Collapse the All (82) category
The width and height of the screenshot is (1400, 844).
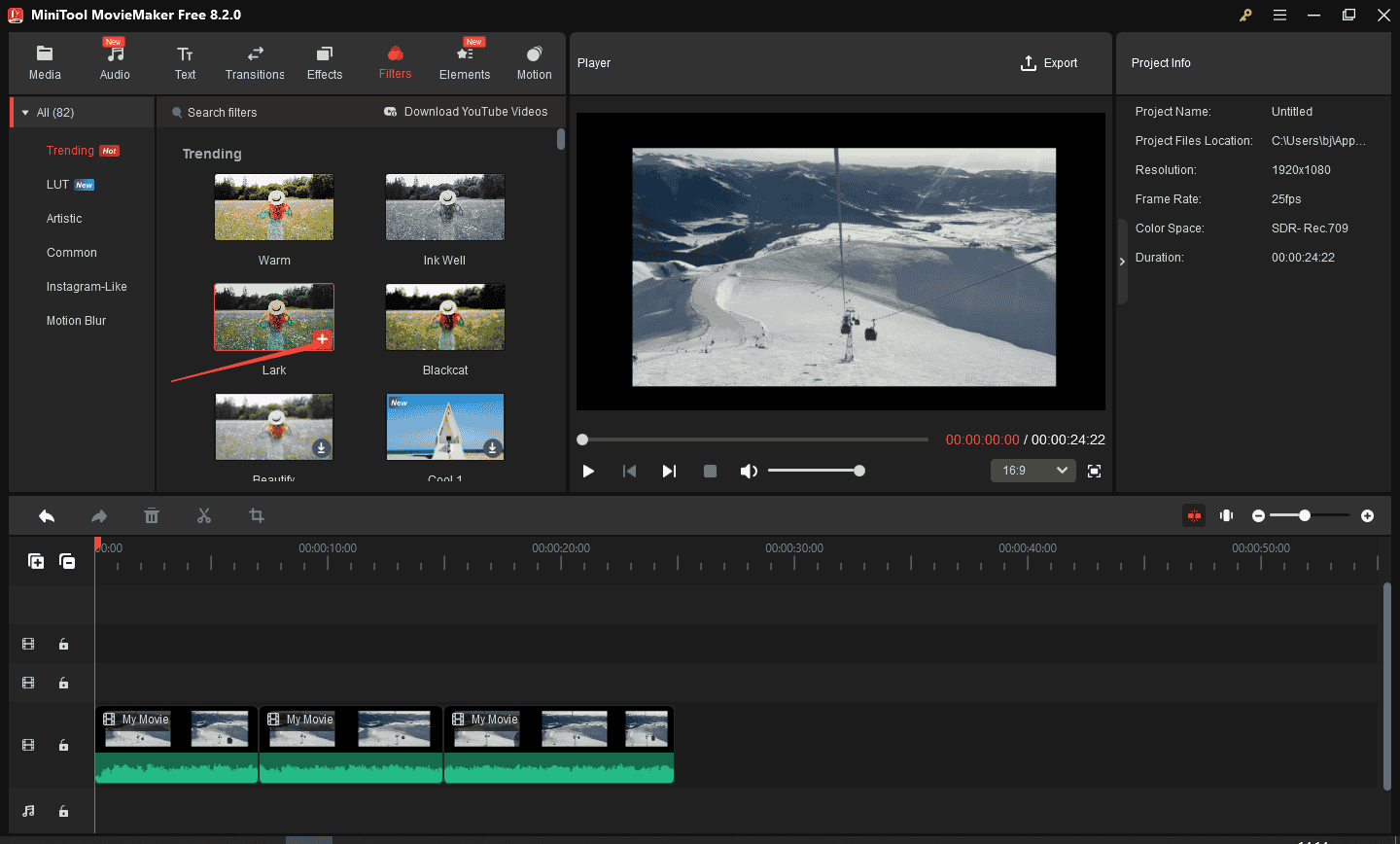click(25, 113)
